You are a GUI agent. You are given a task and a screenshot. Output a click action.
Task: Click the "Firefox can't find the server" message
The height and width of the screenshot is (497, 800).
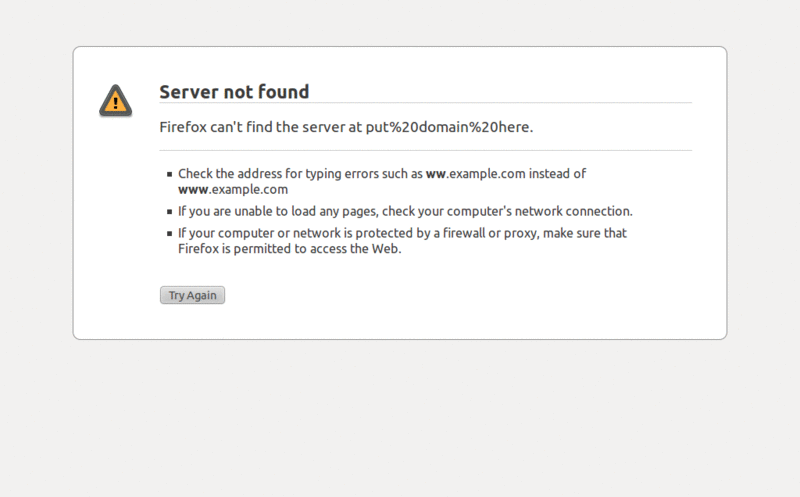[346, 127]
